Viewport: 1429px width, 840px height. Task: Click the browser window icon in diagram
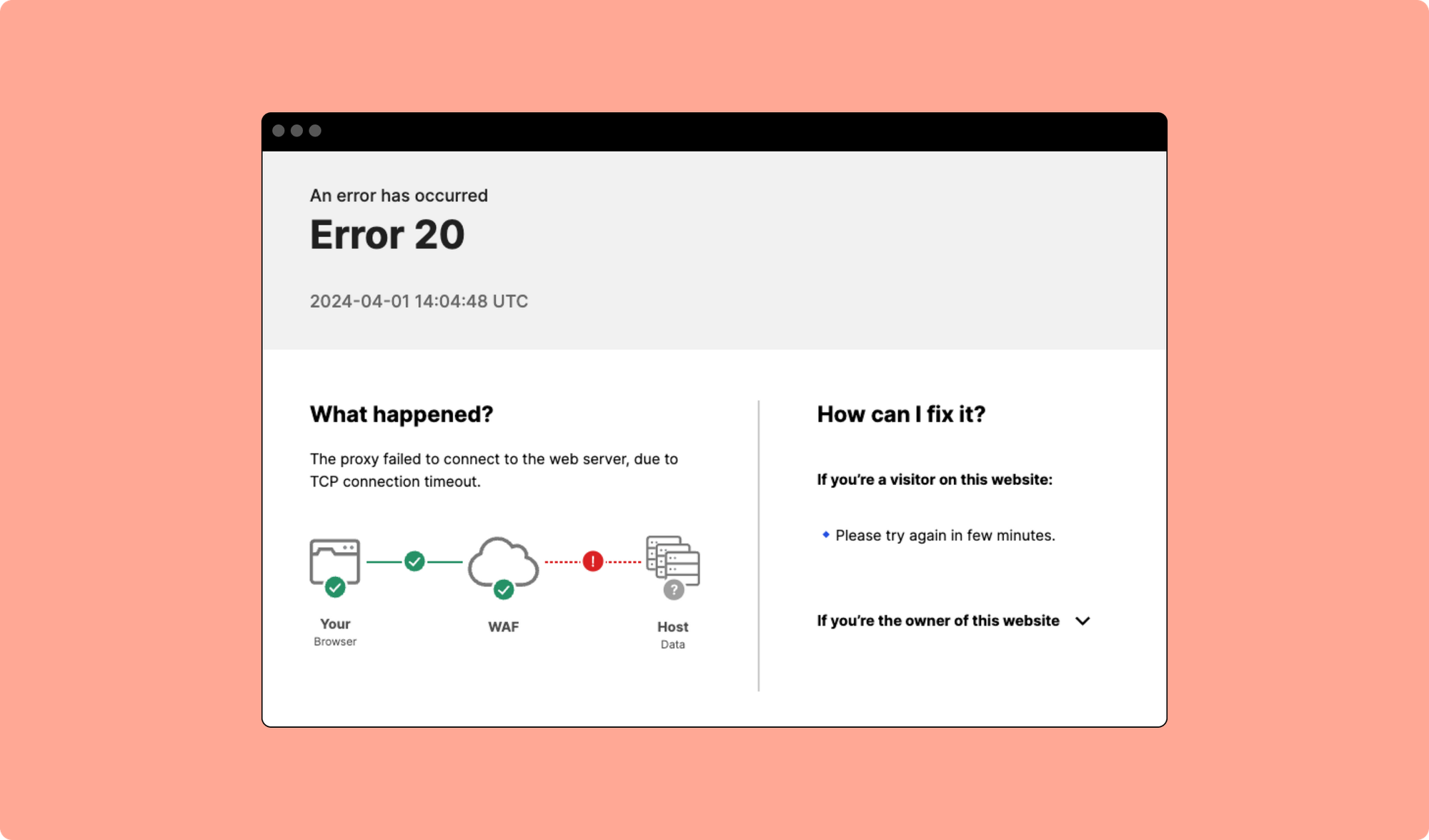pos(334,559)
